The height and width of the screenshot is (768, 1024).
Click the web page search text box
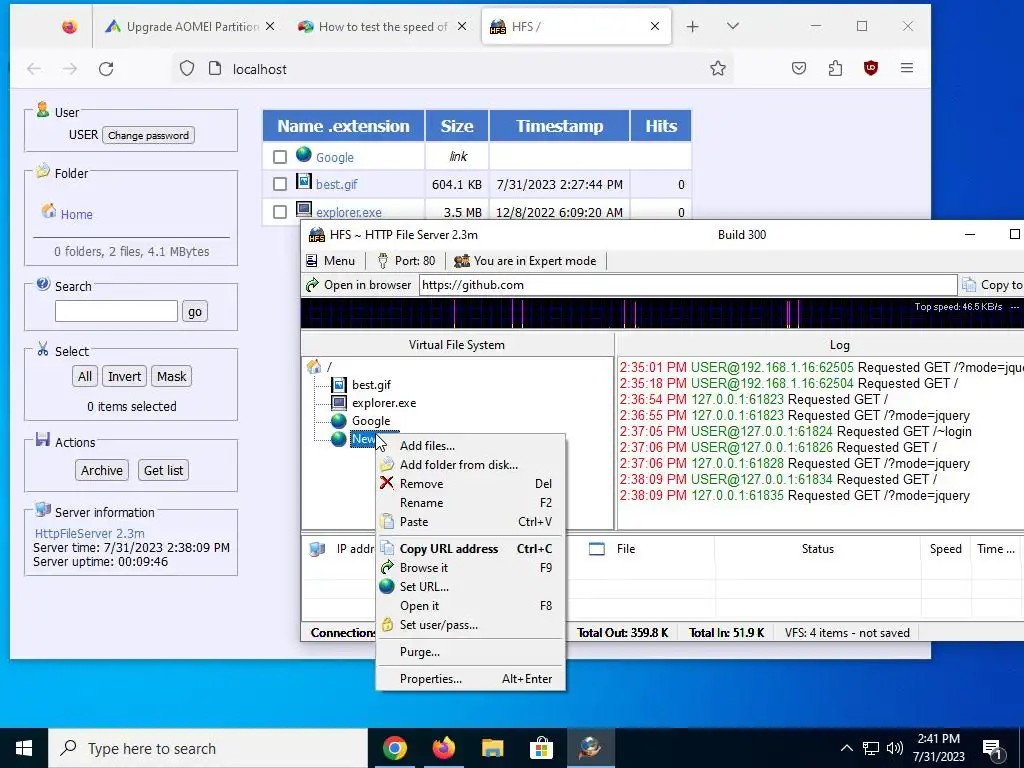pos(116,312)
